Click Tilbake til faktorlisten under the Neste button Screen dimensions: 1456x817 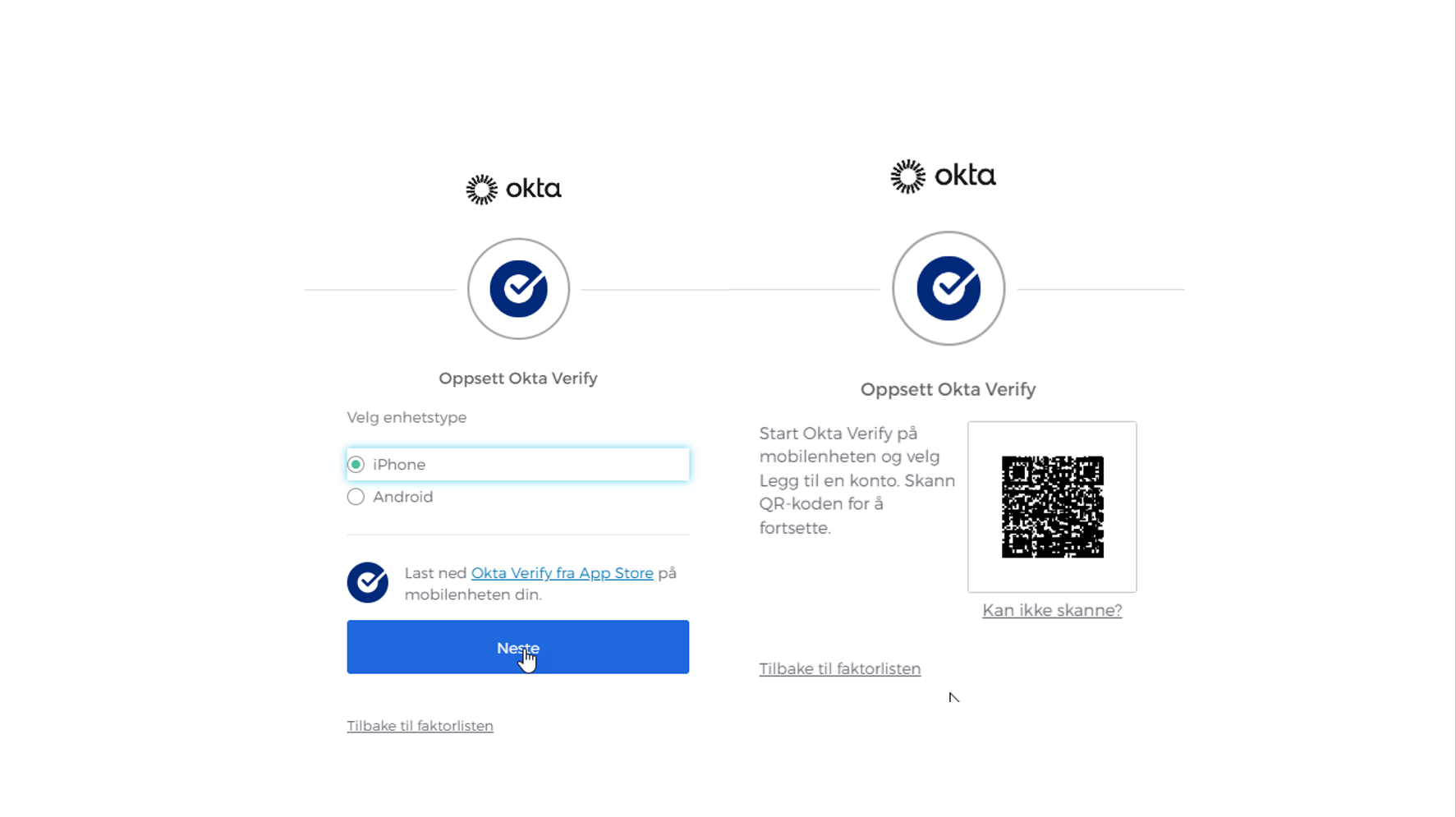(420, 726)
